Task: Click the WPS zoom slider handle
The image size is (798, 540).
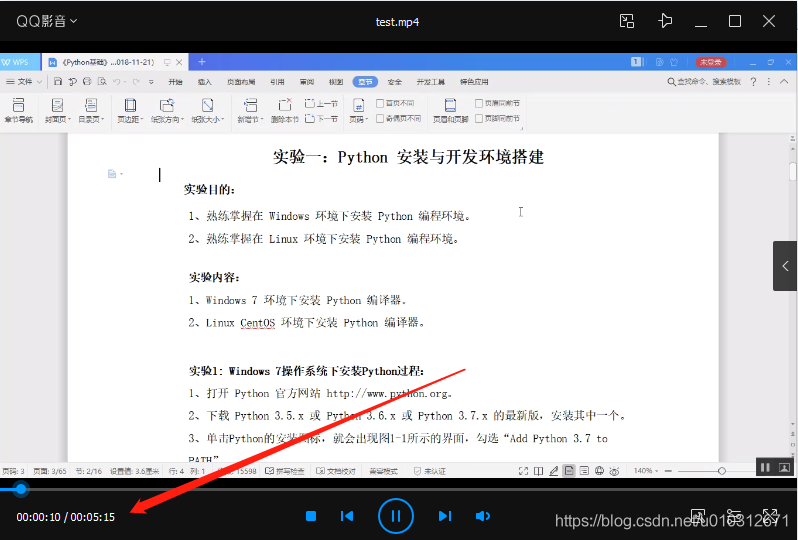Action: click(722, 471)
